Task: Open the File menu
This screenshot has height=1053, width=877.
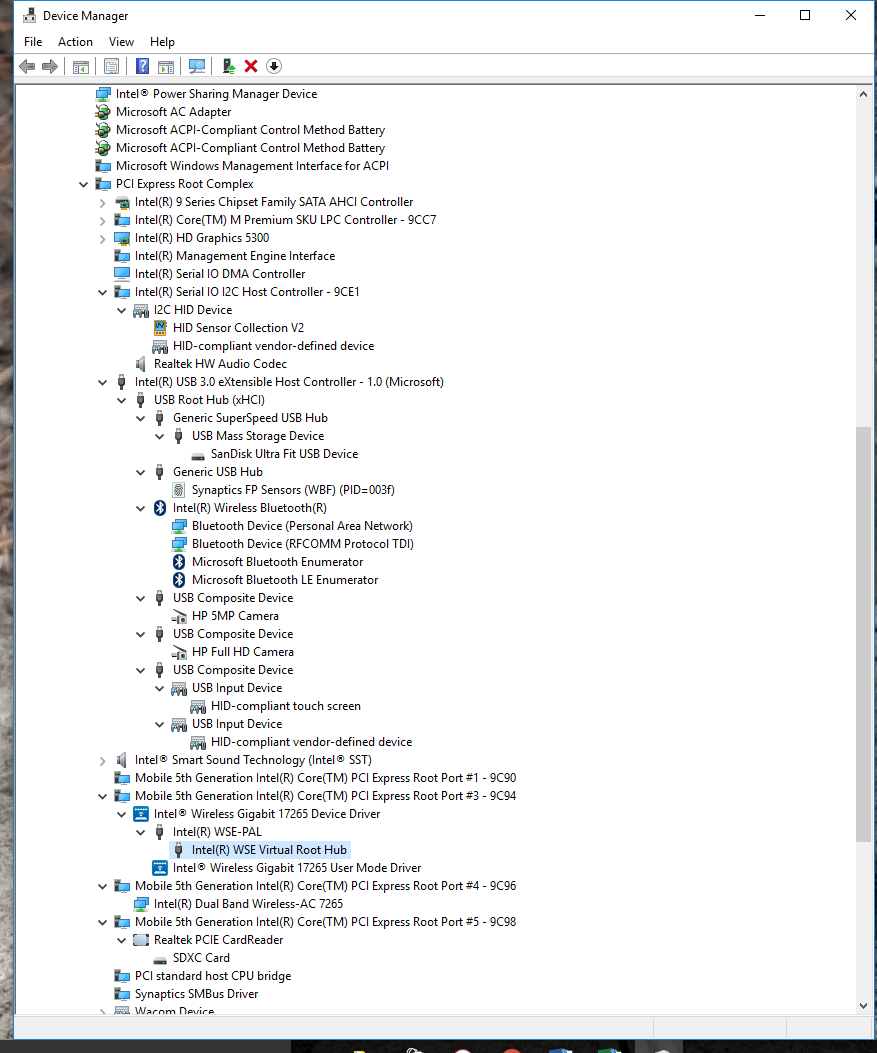Action: coord(33,42)
